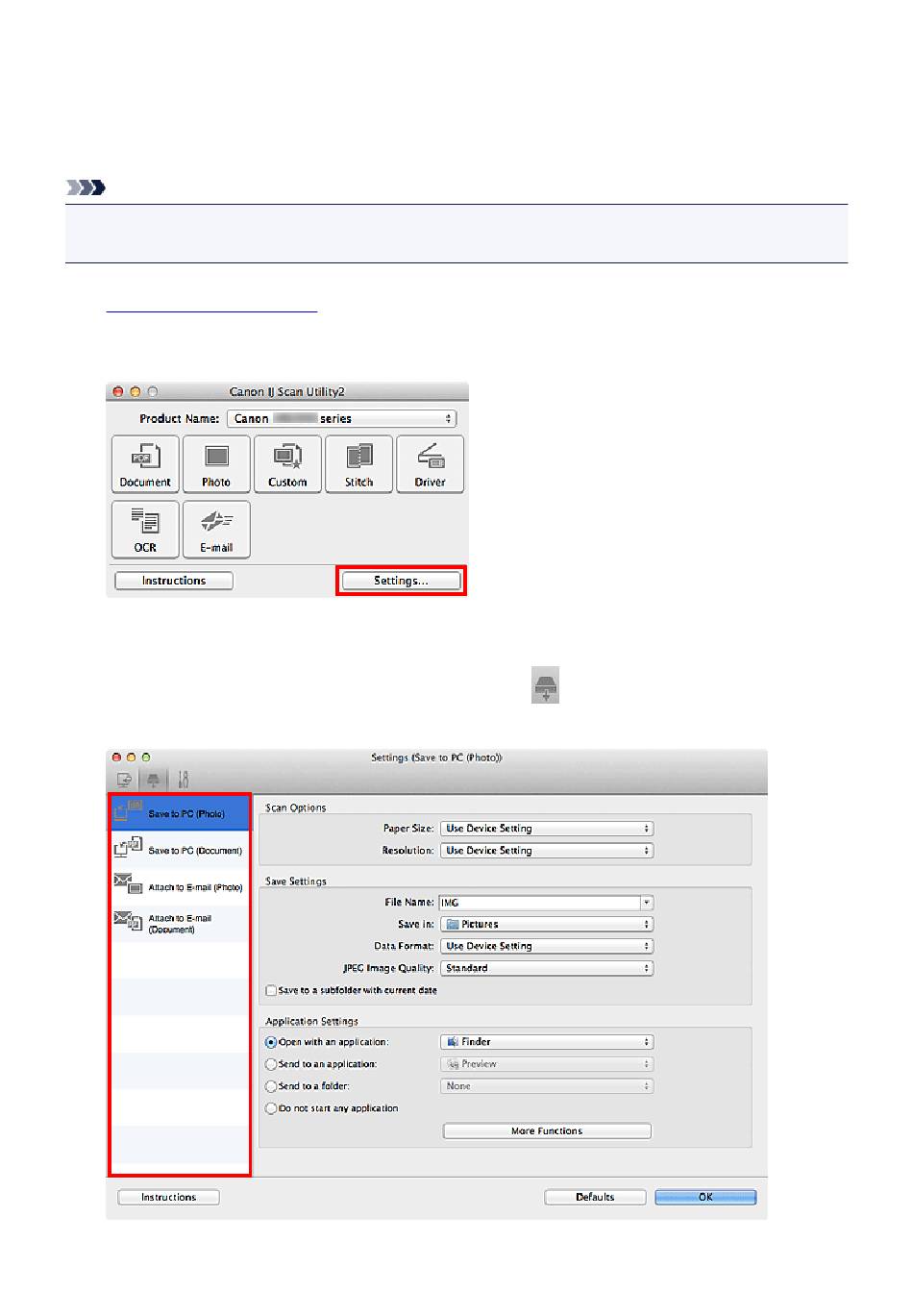Click the More Functions button
Image resolution: width=913 pixels, height=1316 pixels.
[x=547, y=1131]
